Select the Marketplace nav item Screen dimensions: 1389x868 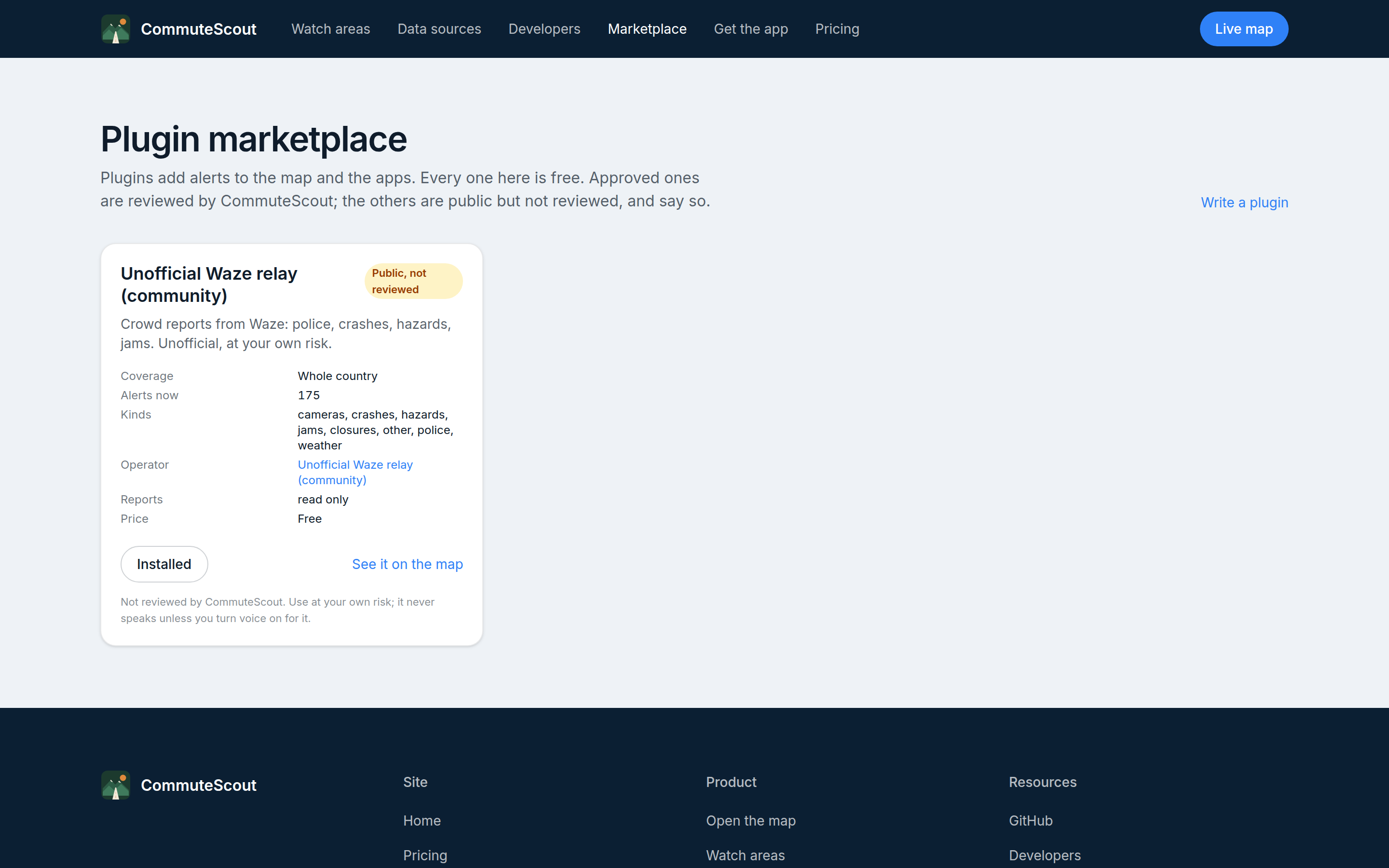coord(647,29)
